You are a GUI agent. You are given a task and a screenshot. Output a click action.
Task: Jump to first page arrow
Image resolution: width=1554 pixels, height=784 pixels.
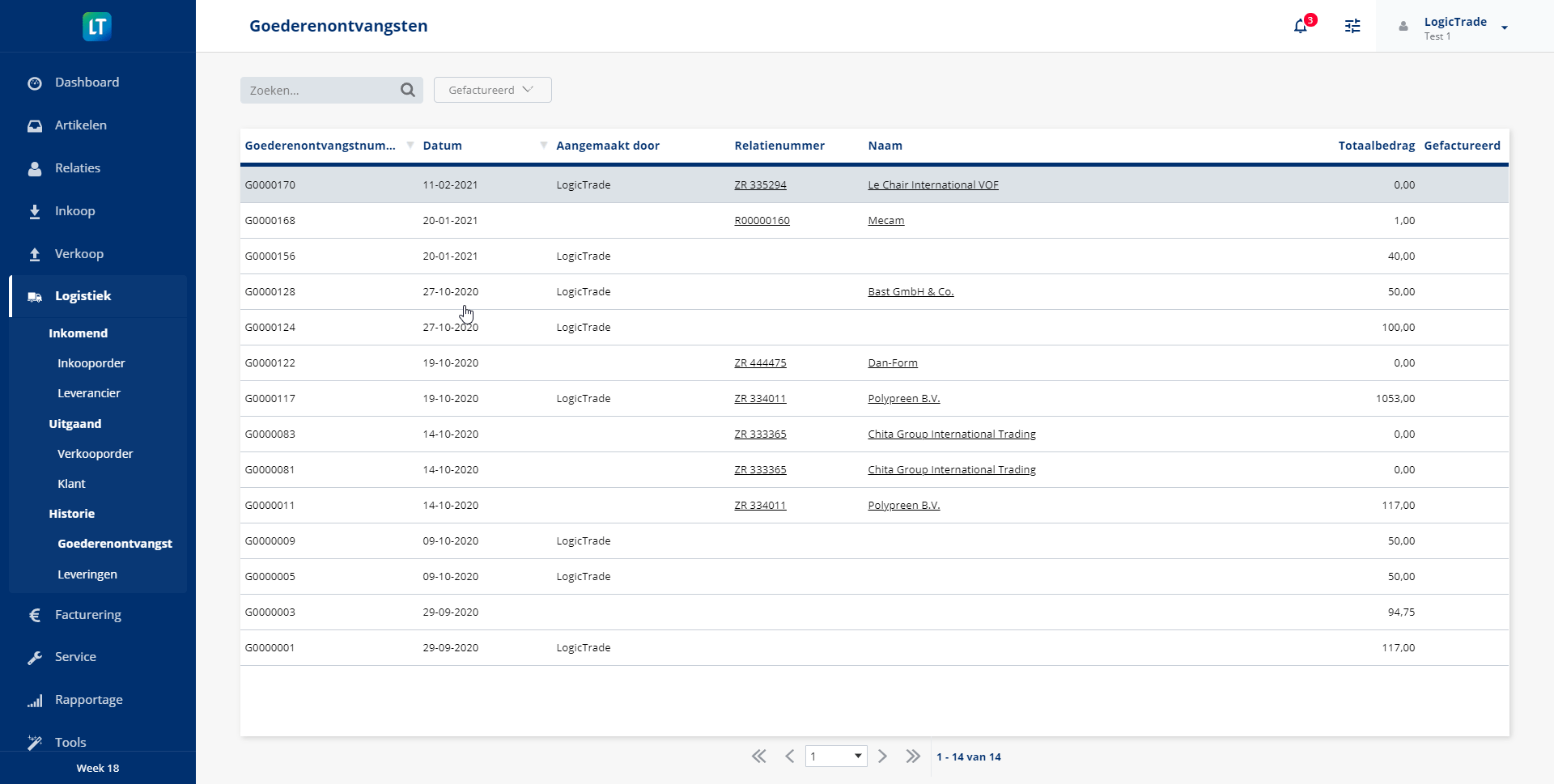tap(758, 756)
